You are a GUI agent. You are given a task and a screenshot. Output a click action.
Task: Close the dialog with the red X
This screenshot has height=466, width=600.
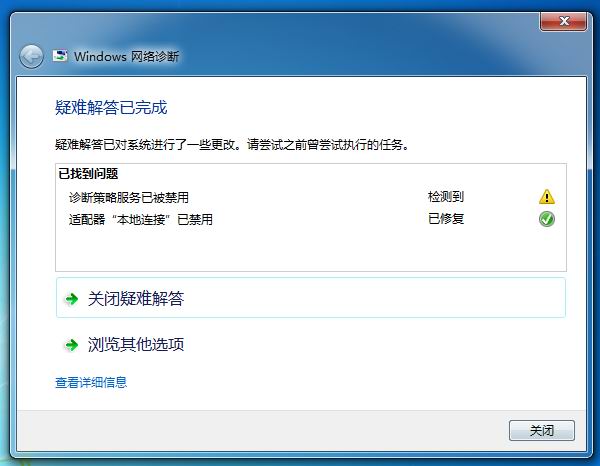pyautogui.click(x=563, y=21)
